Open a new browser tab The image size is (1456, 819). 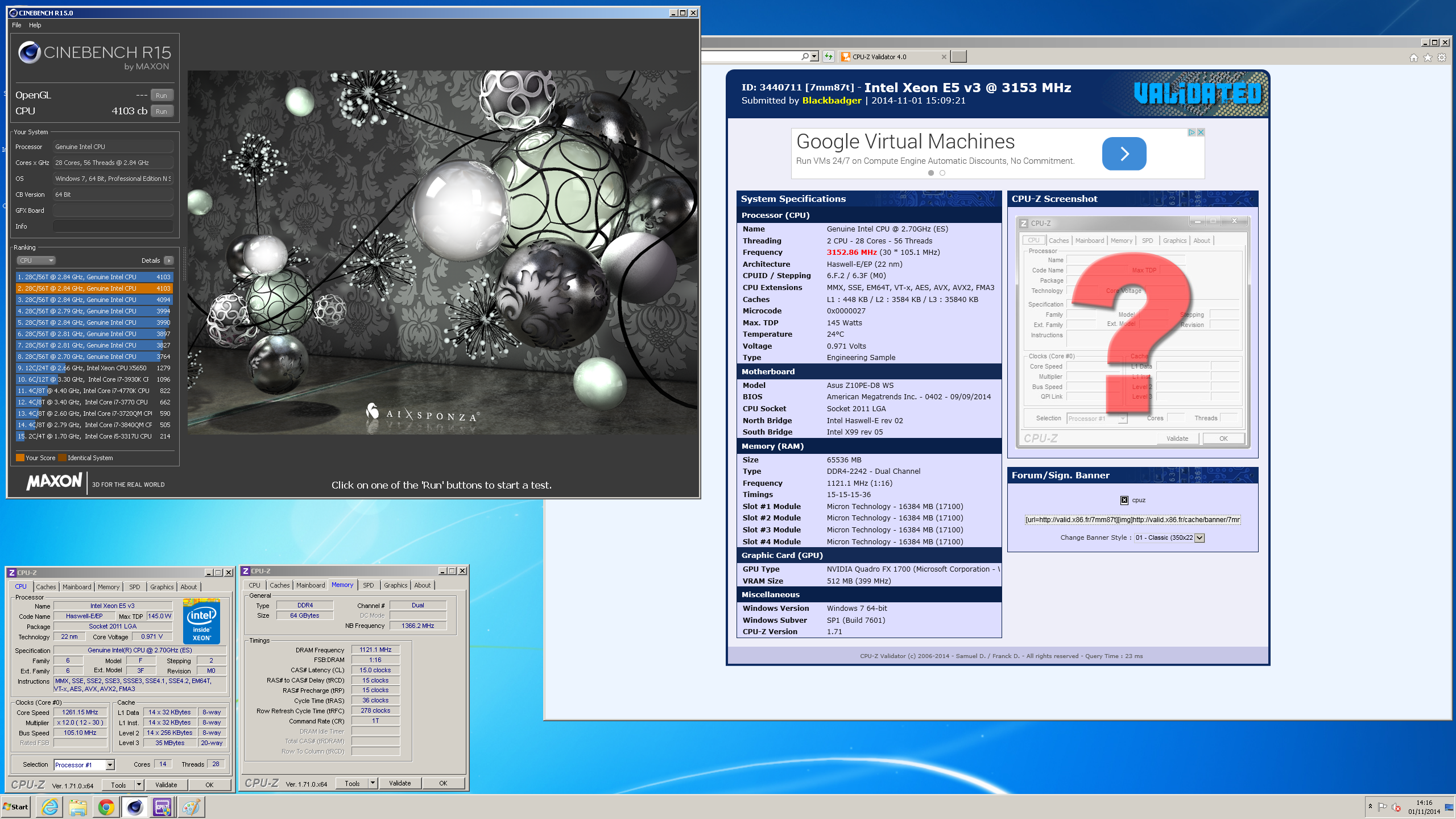pos(959,56)
